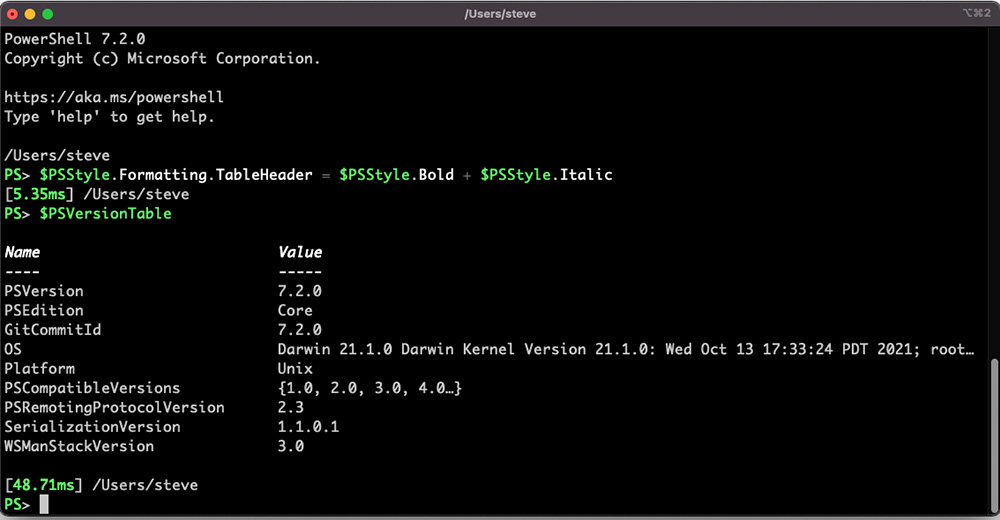Maximize the terminal using green button
Image resolution: width=1000 pixels, height=520 pixels.
tap(47, 13)
